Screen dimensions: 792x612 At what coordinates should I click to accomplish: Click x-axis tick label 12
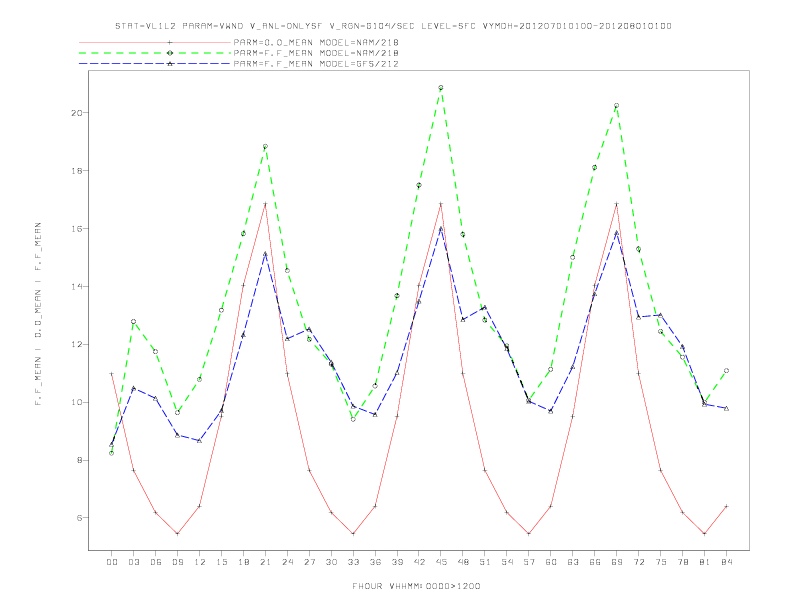(200, 562)
